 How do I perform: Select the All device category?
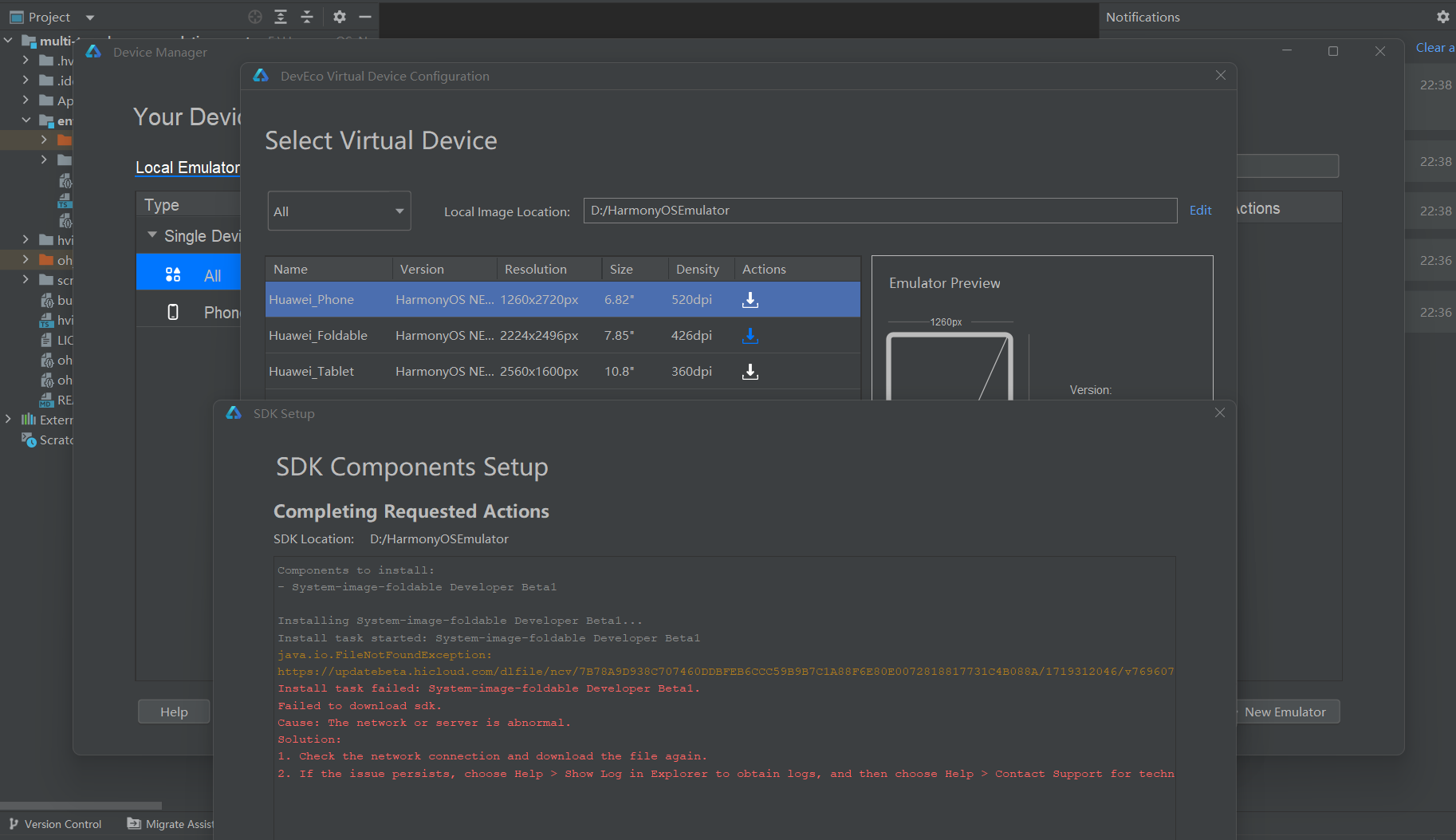point(188,272)
